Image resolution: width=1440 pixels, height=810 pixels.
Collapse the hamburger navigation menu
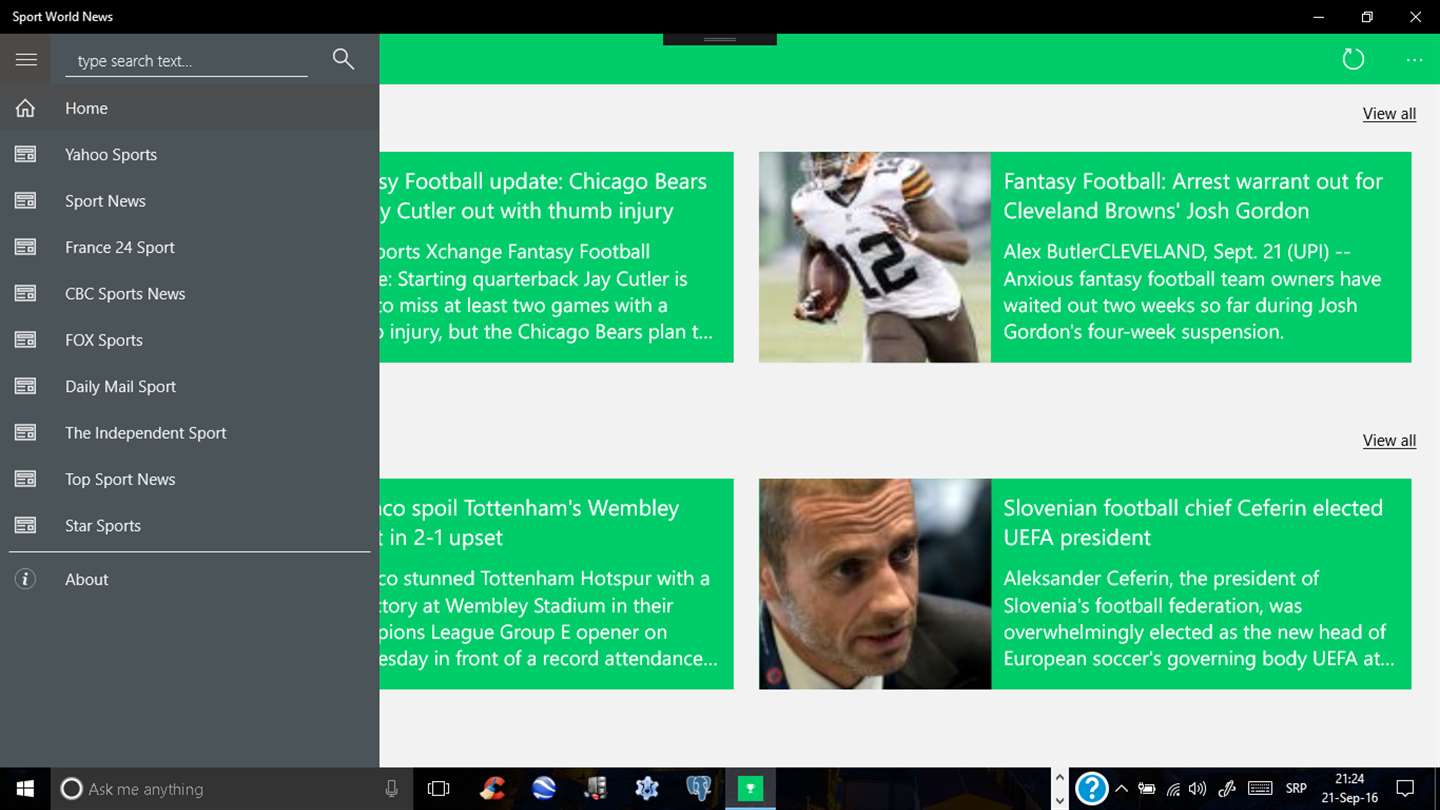tap(26, 60)
